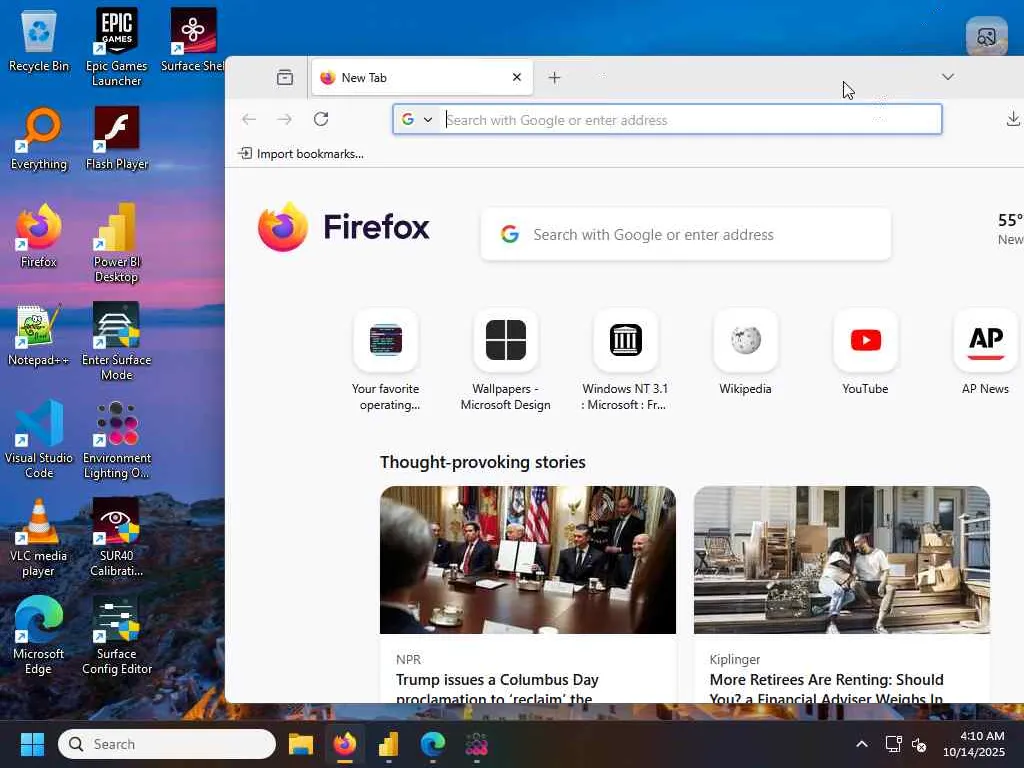Click the page's Google search box
This screenshot has width=1024, height=768.
coord(686,234)
